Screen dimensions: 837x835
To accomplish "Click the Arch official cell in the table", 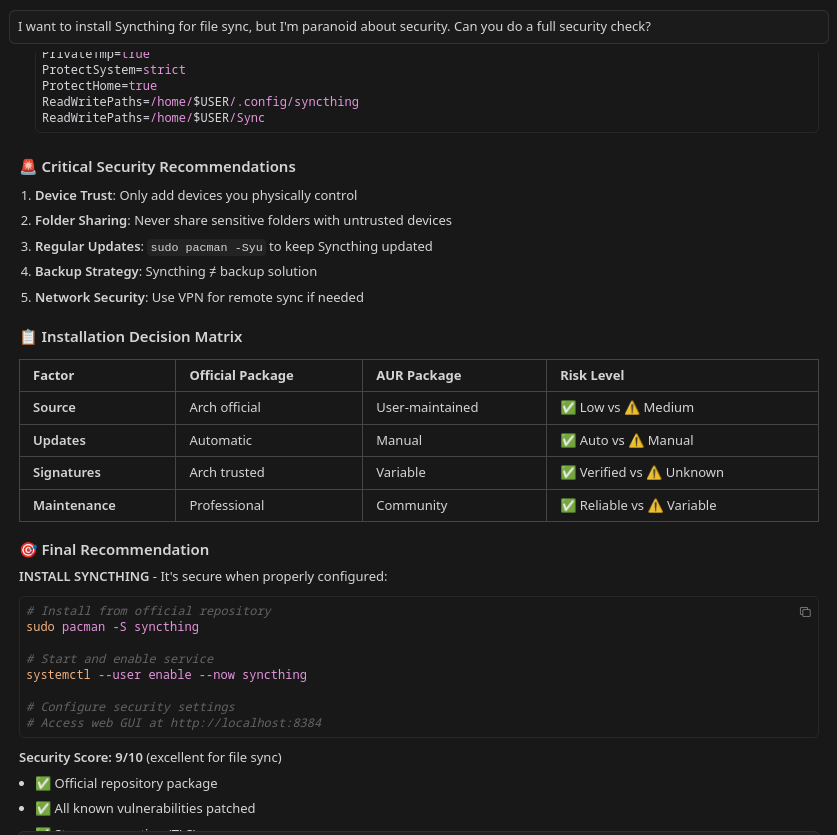I will (224, 407).
